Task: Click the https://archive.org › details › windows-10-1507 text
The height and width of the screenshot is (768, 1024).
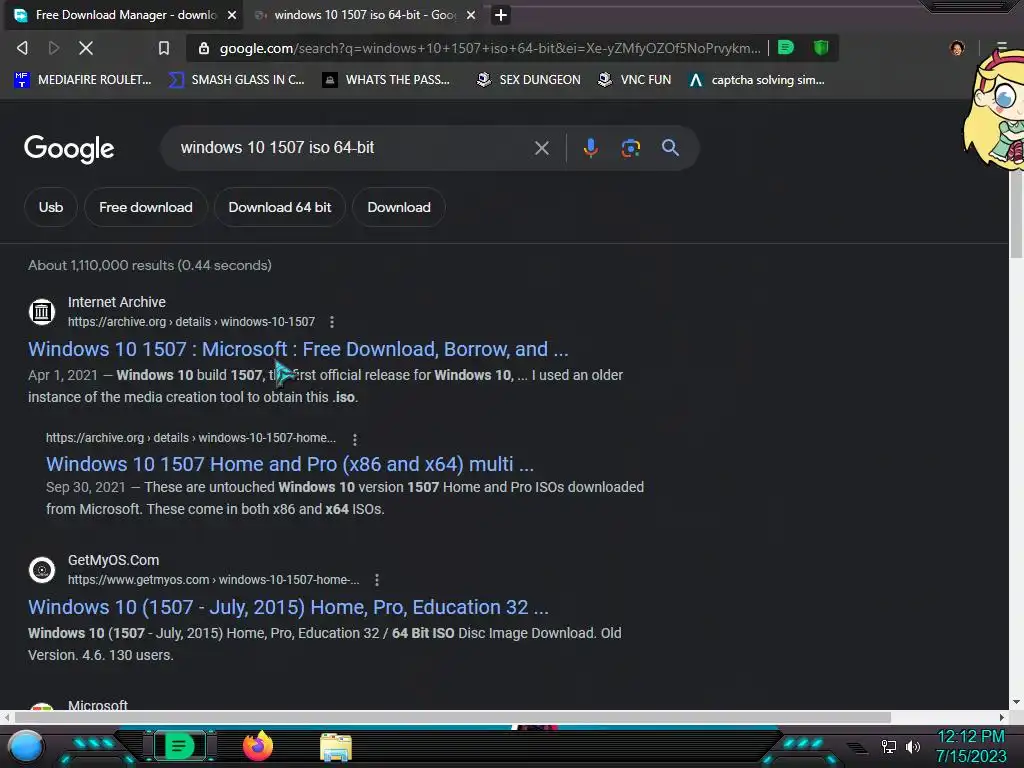Action: (x=191, y=321)
